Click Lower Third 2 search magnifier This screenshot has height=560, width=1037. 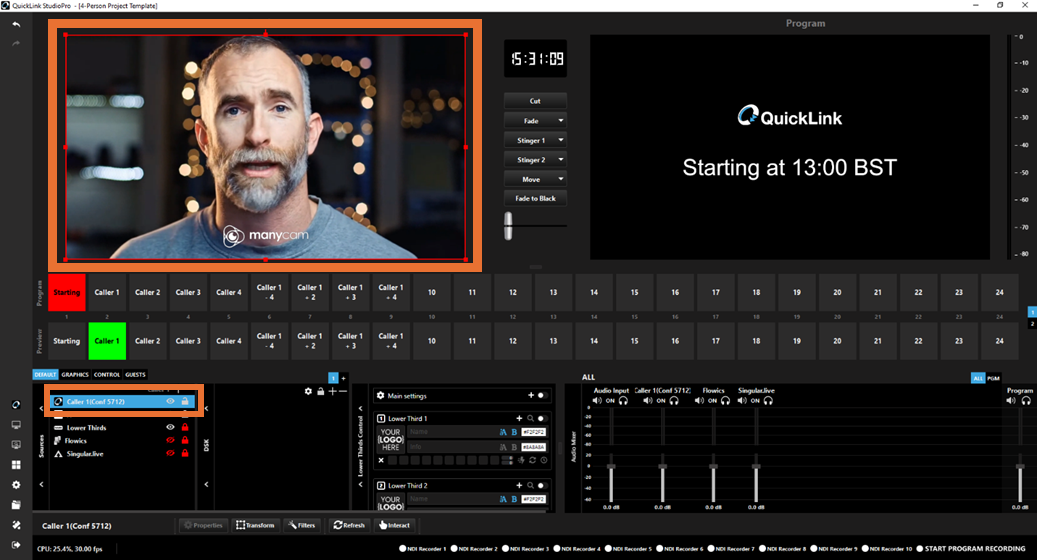(530, 485)
